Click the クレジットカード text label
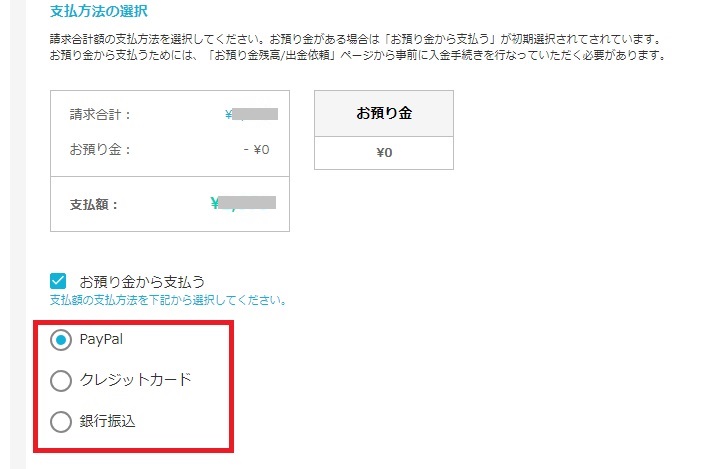The width and height of the screenshot is (702, 469). pos(136,379)
